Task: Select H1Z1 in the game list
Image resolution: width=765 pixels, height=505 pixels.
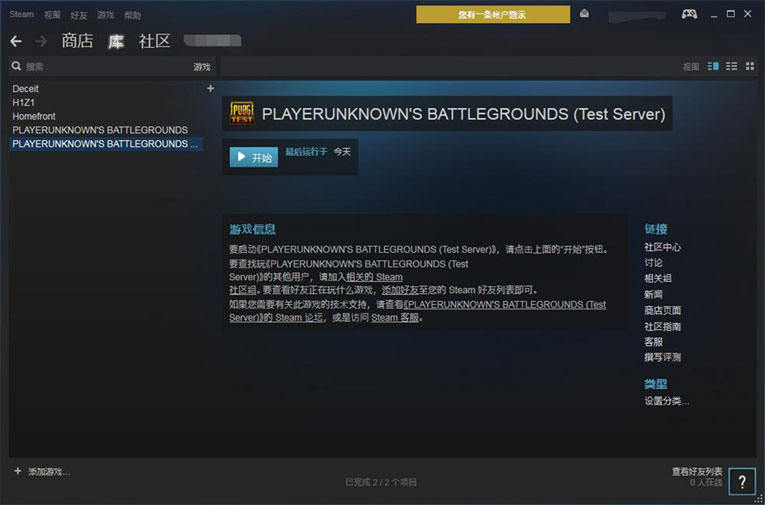Action: pyautogui.click(x=26, y=102)
